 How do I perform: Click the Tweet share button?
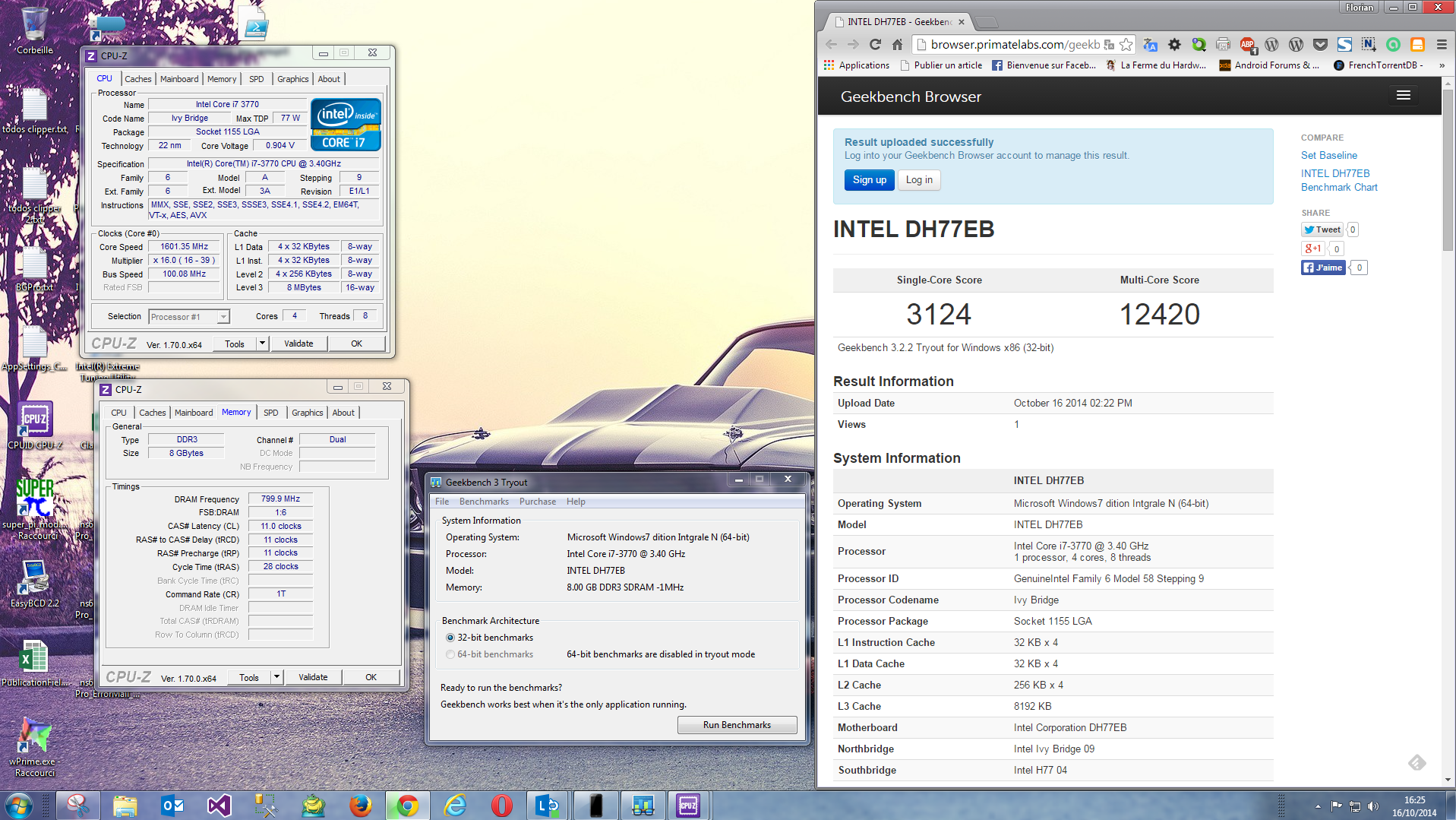click(x=1322, y=230)
